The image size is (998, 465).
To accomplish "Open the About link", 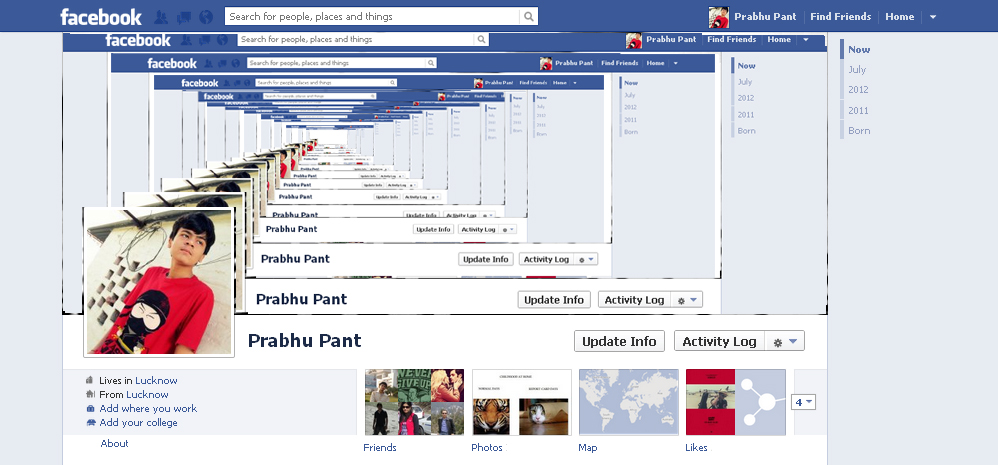I will click(x=115, y=443).
